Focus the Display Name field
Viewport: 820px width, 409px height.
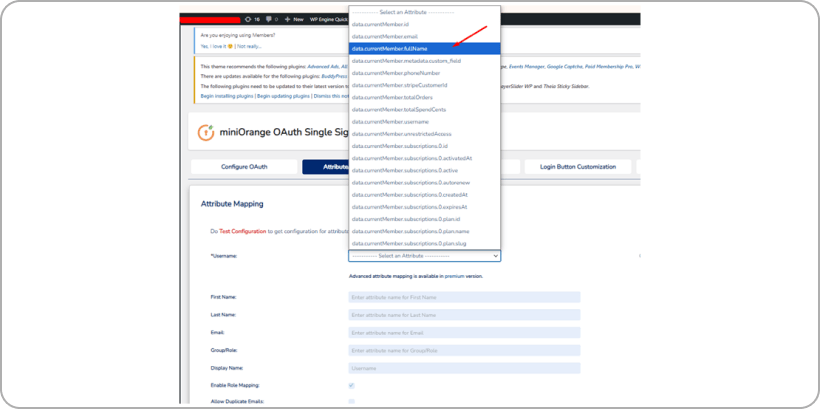coord(464,368)
